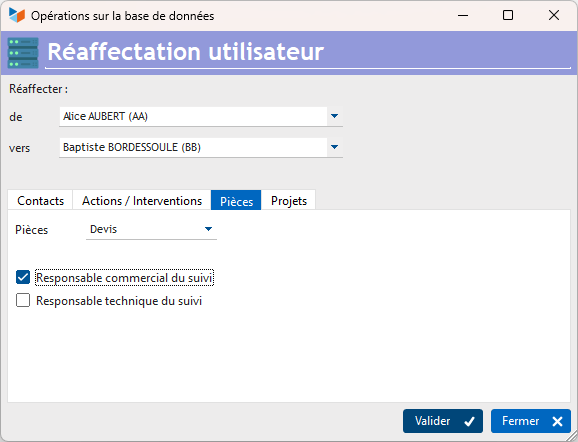578x442 pixels.
Task: Expand the 'vers' user dropdown arrow
Action: point(334,147)
